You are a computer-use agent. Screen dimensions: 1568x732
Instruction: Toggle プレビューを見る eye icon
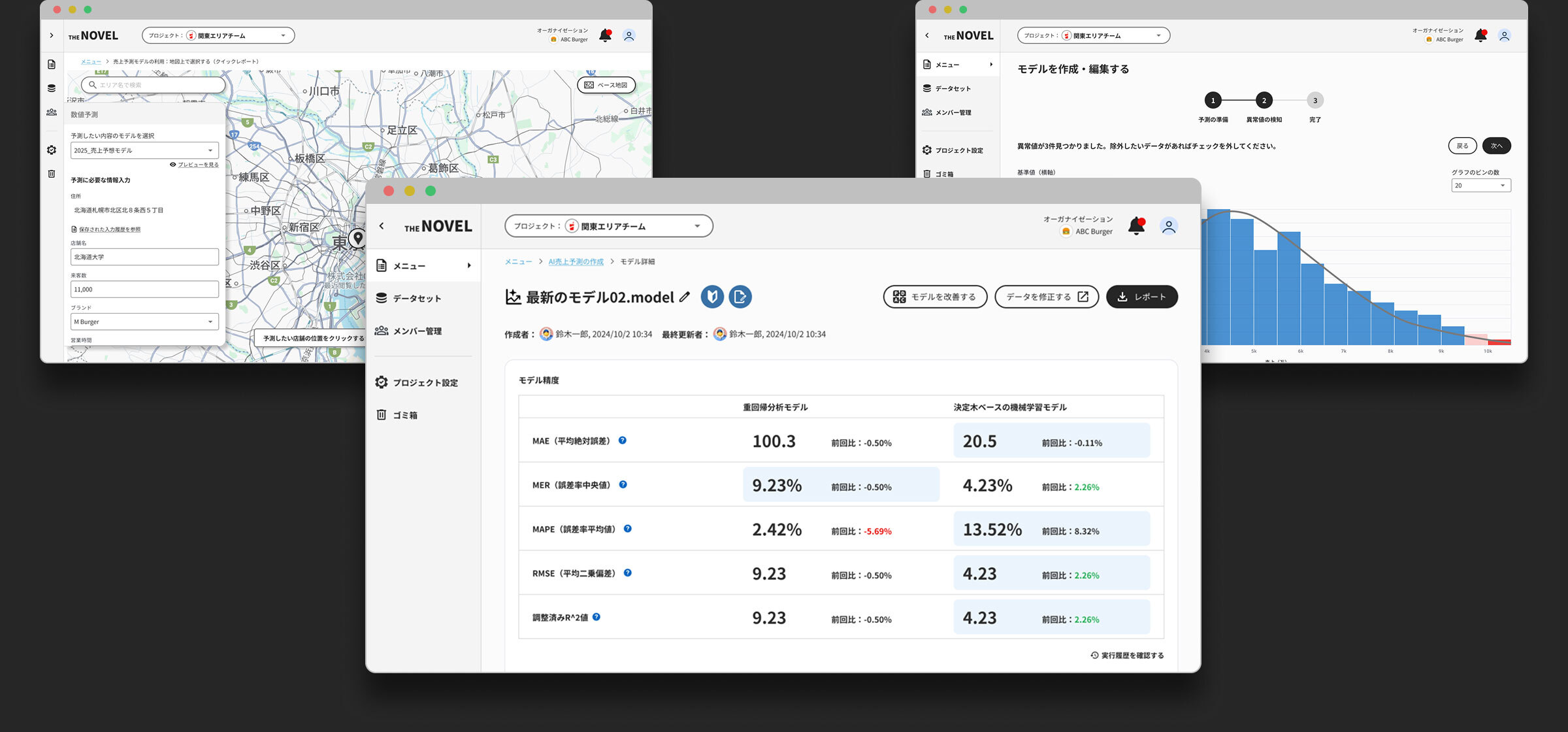[x=172, y=165]
